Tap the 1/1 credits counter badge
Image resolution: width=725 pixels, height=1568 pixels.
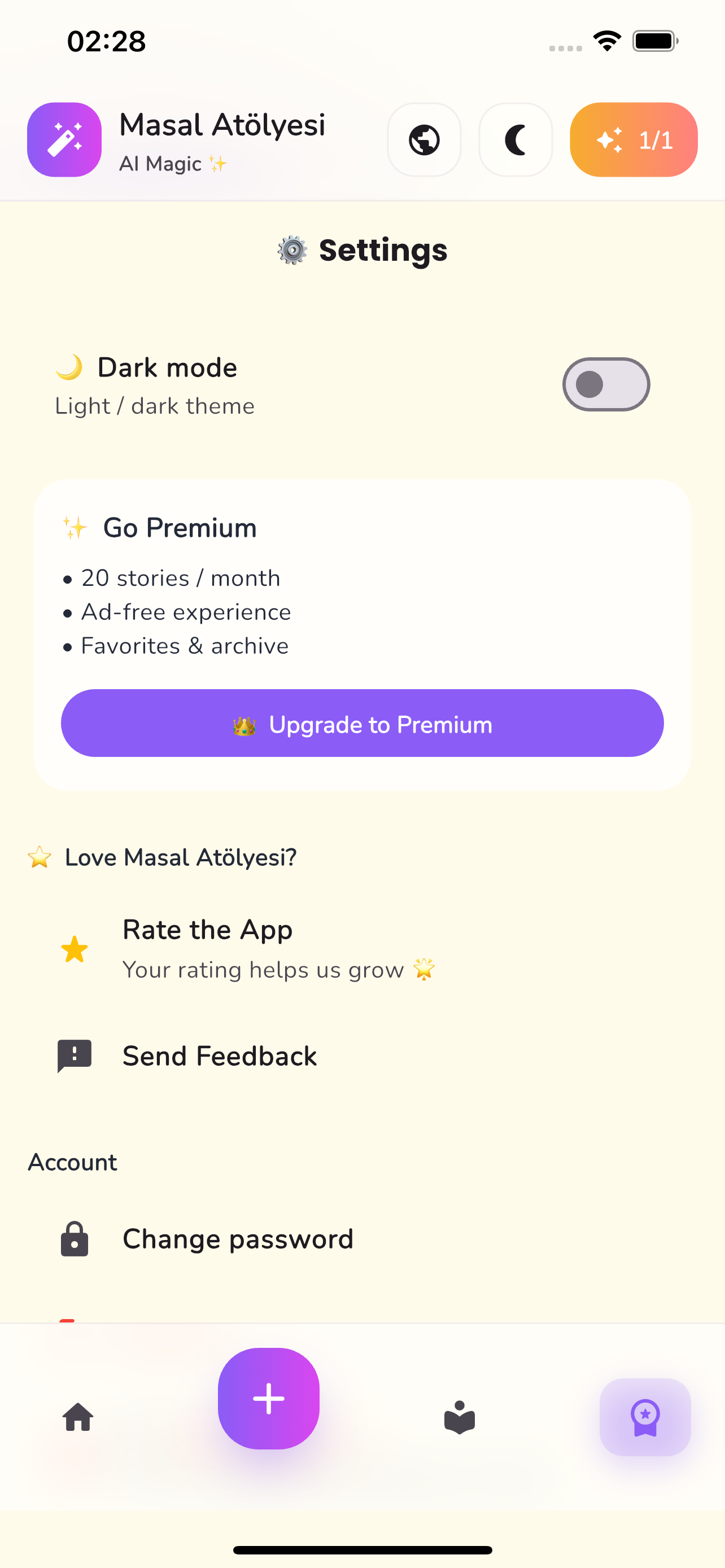click(633, 140)
